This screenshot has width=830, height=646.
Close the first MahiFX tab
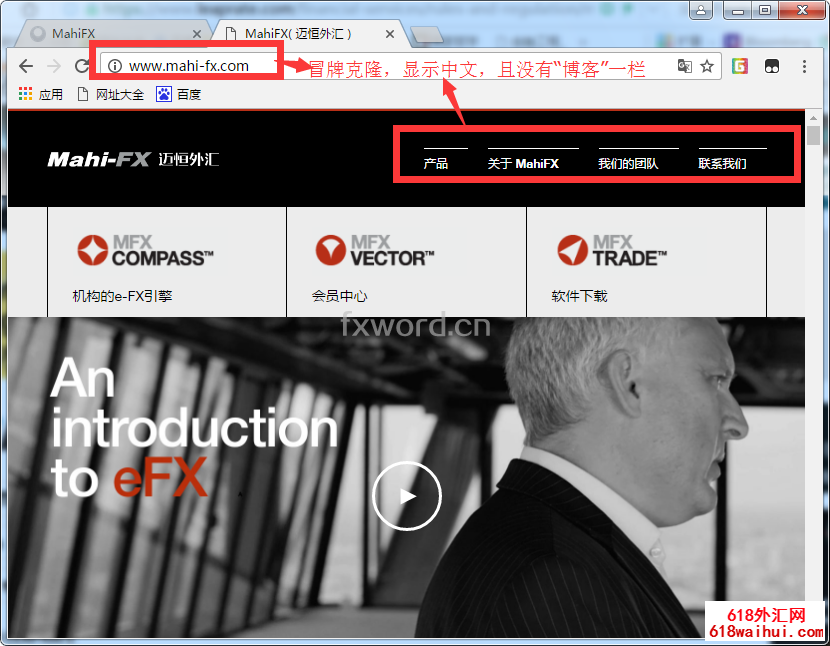[197, 34]
